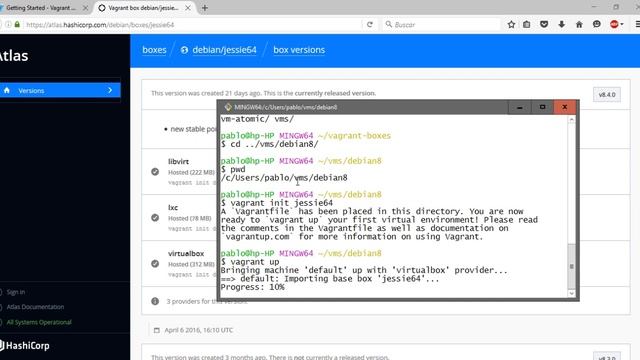Click terminal scrollbar up arrow
This screenshot has width=640, height=360.
571,120
